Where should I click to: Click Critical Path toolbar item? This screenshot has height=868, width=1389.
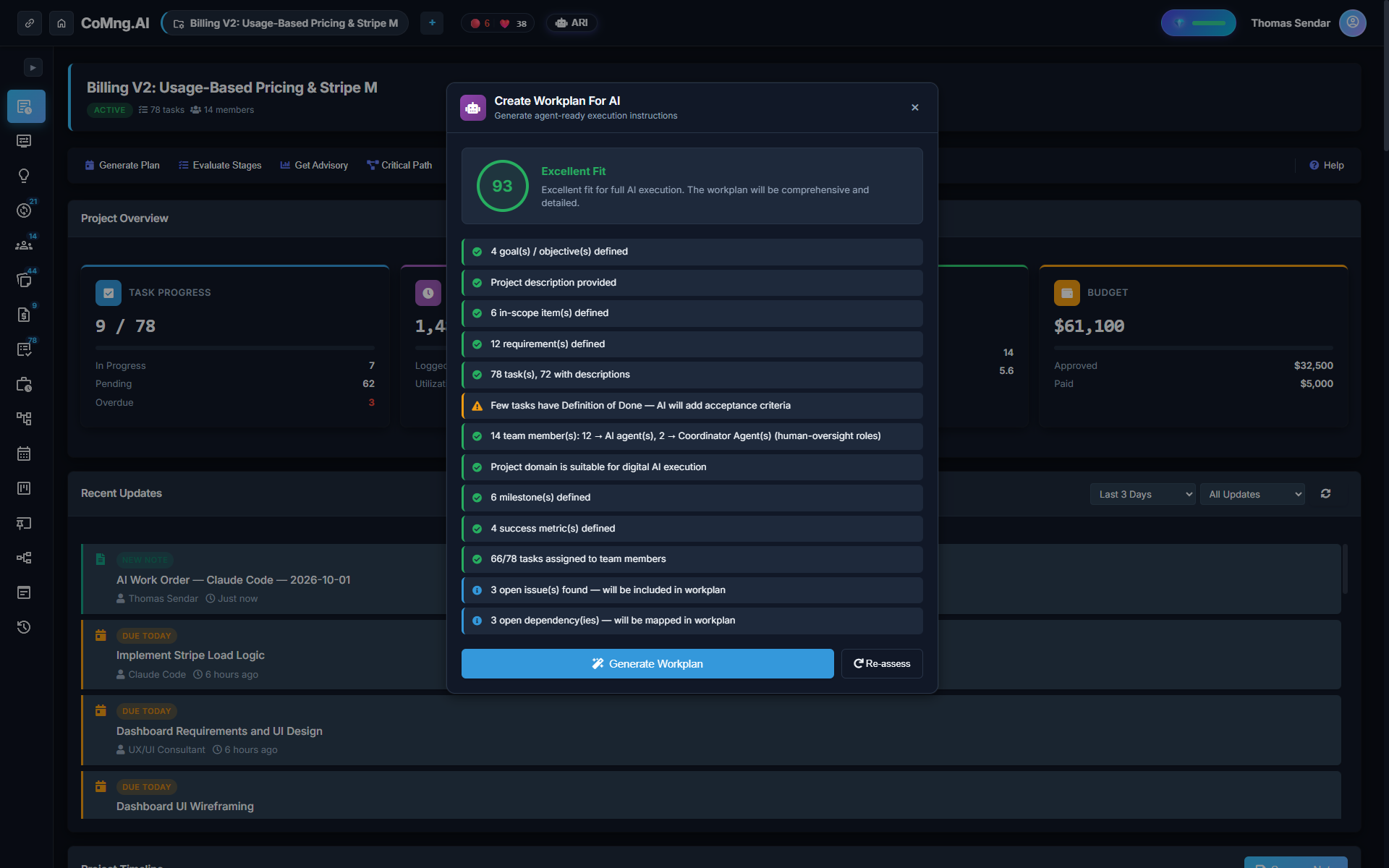click(x=399, y=165)
